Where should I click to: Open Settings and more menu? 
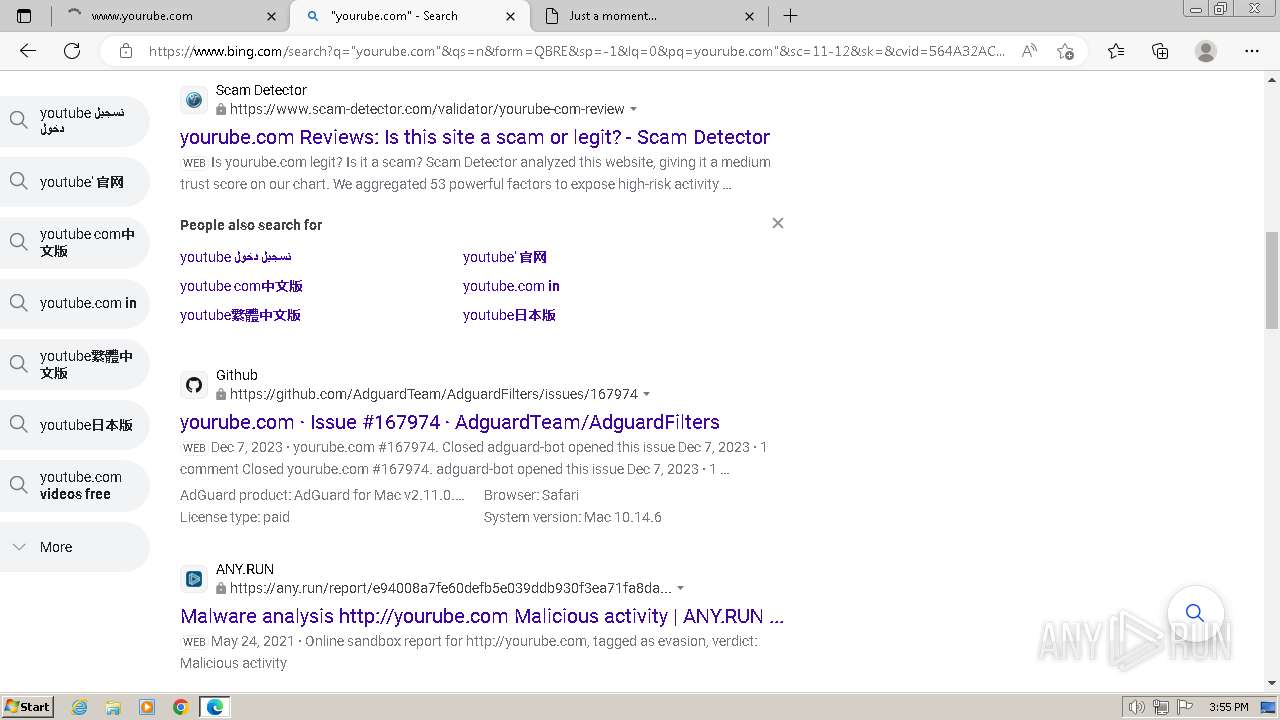pyautogui.click(x=1252, y=51)
